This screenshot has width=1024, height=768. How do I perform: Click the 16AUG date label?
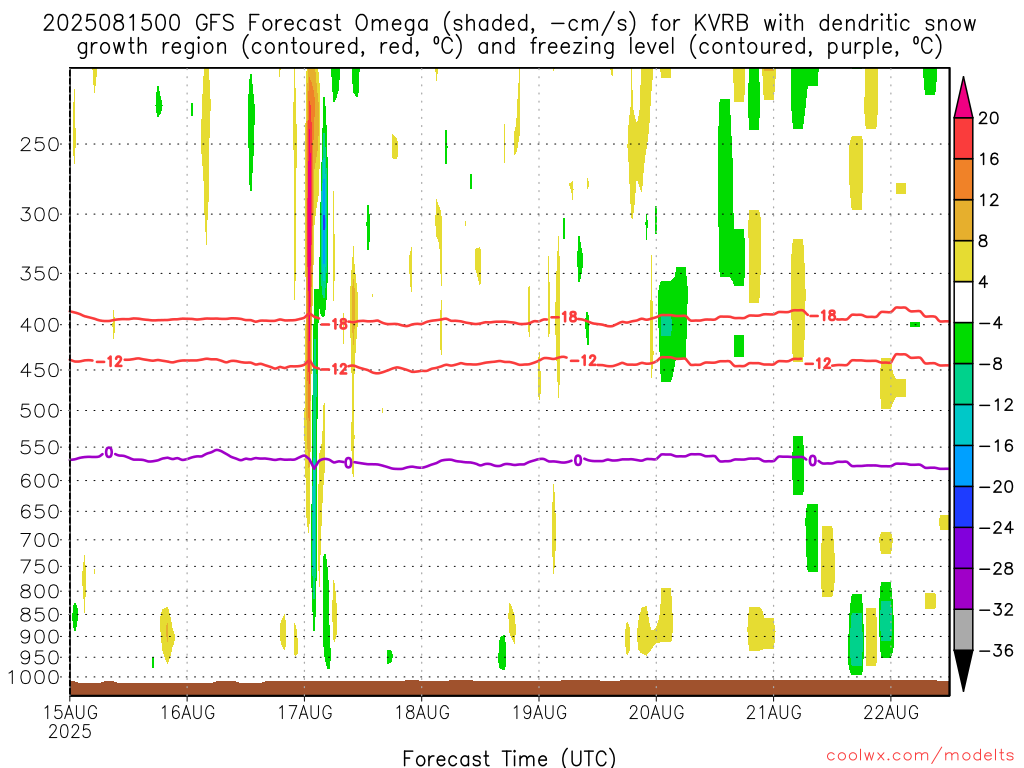click(188, 712)
